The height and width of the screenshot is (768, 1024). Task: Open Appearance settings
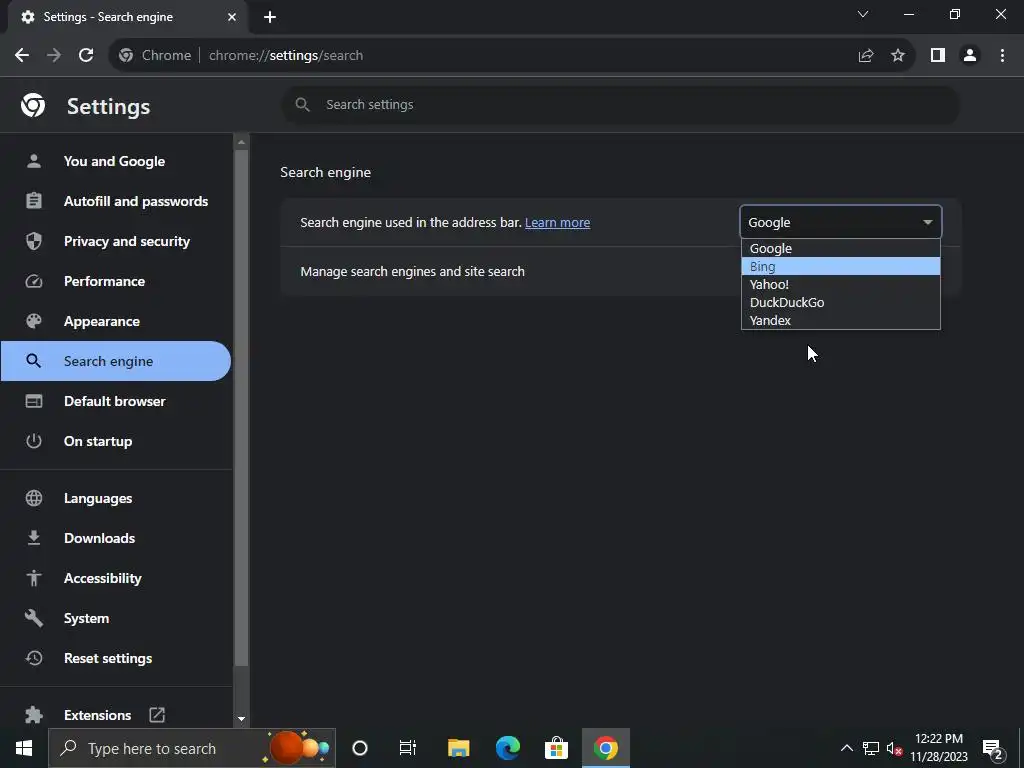point(116,321)
